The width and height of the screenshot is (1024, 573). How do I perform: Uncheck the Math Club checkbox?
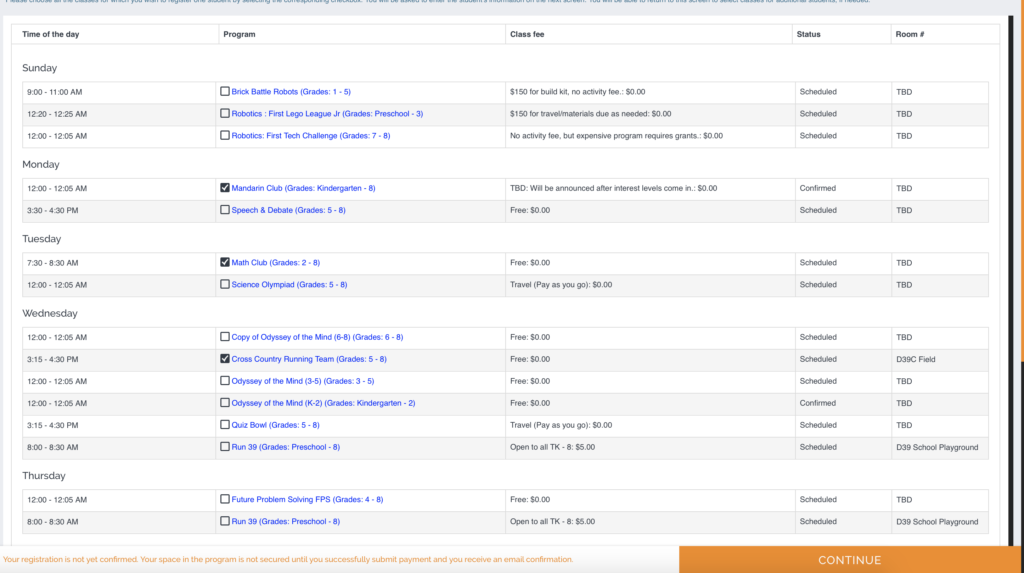[225, 263]
